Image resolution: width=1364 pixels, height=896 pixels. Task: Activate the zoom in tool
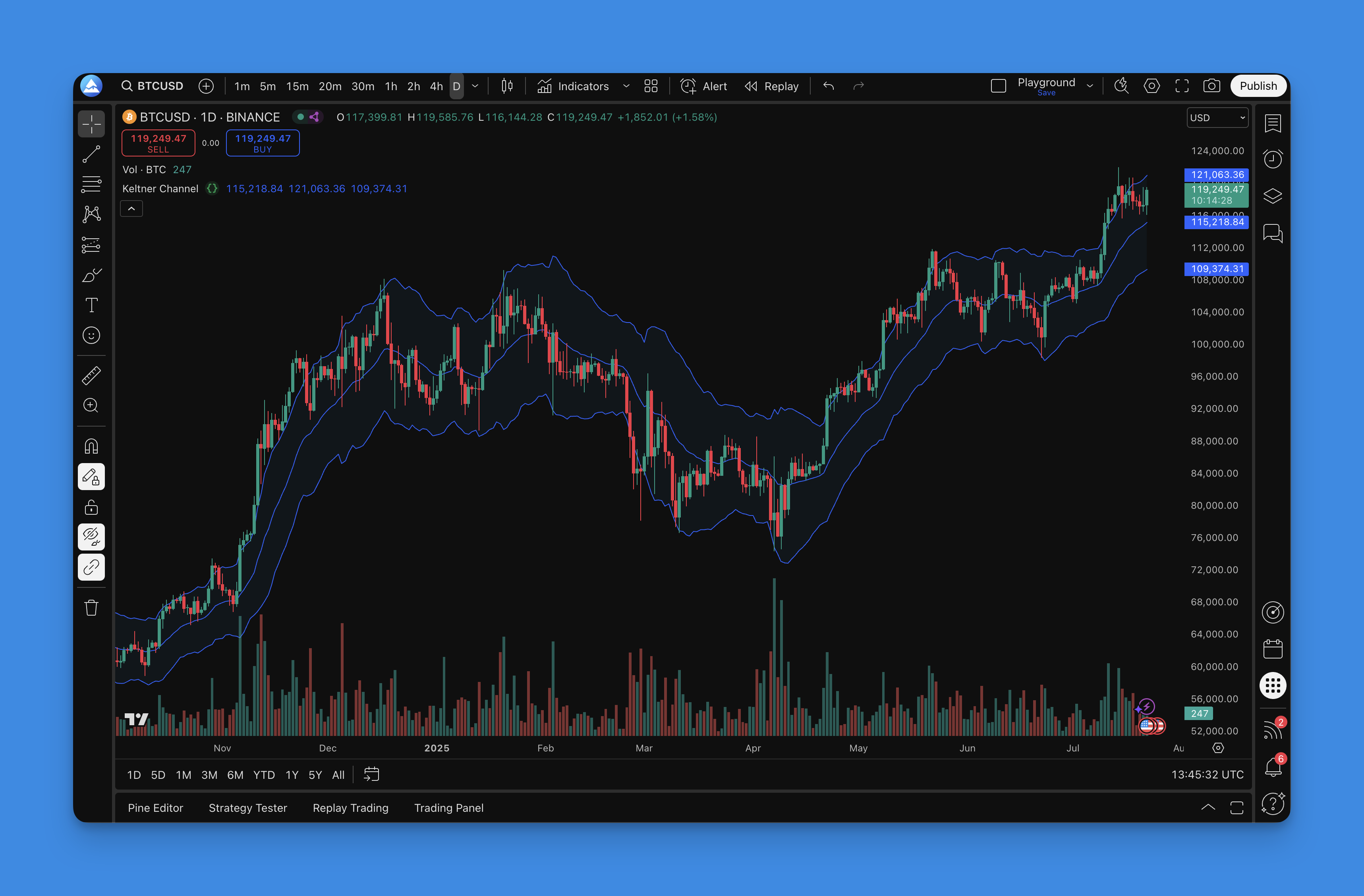click(x=91, y=406)
